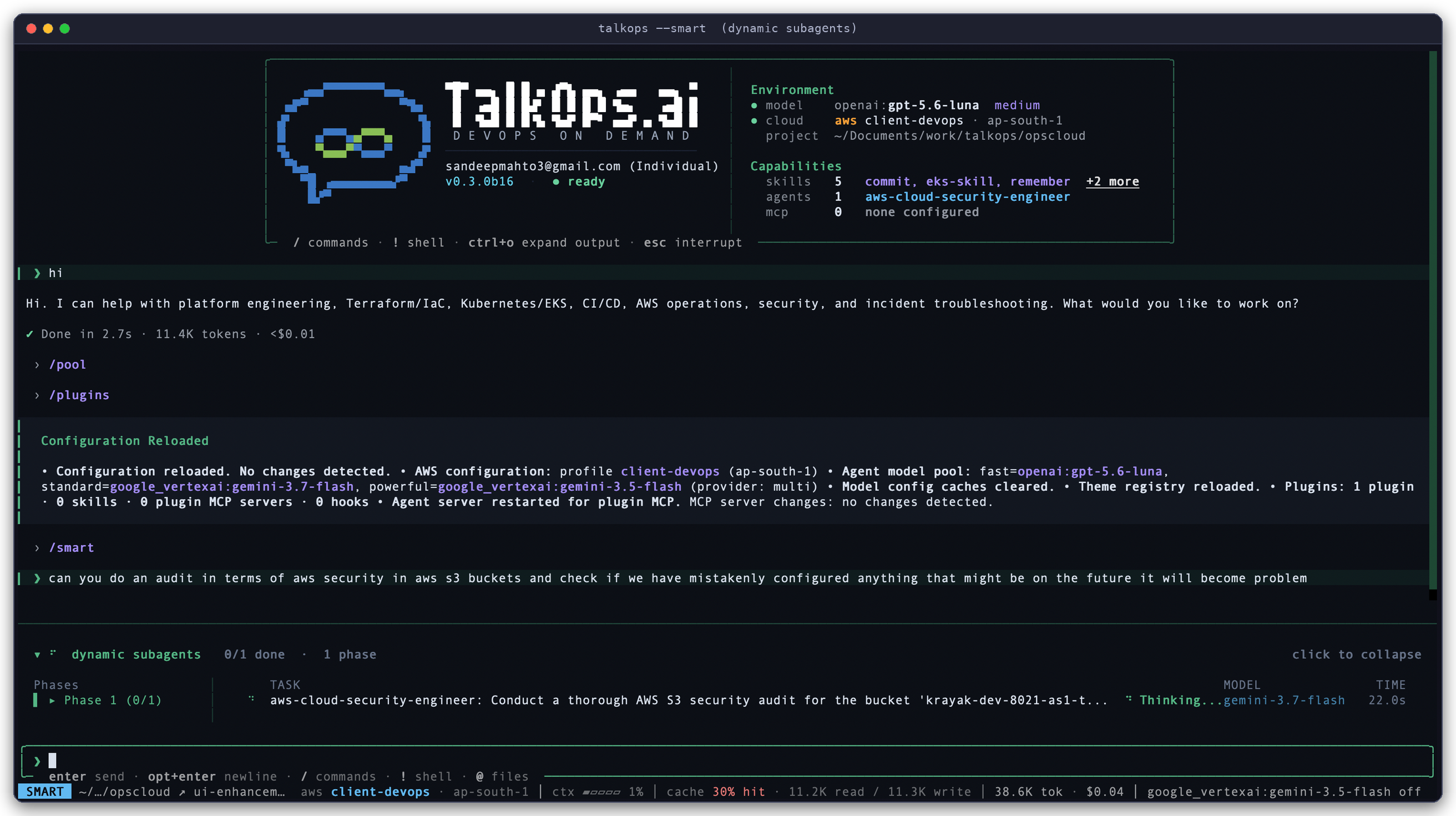Image resolution: width=1456 pixels, height=816 pixels.
Task: Click aws-cloud-security-engineer agent name in Capabilities
Action: [x=967, y=197]
